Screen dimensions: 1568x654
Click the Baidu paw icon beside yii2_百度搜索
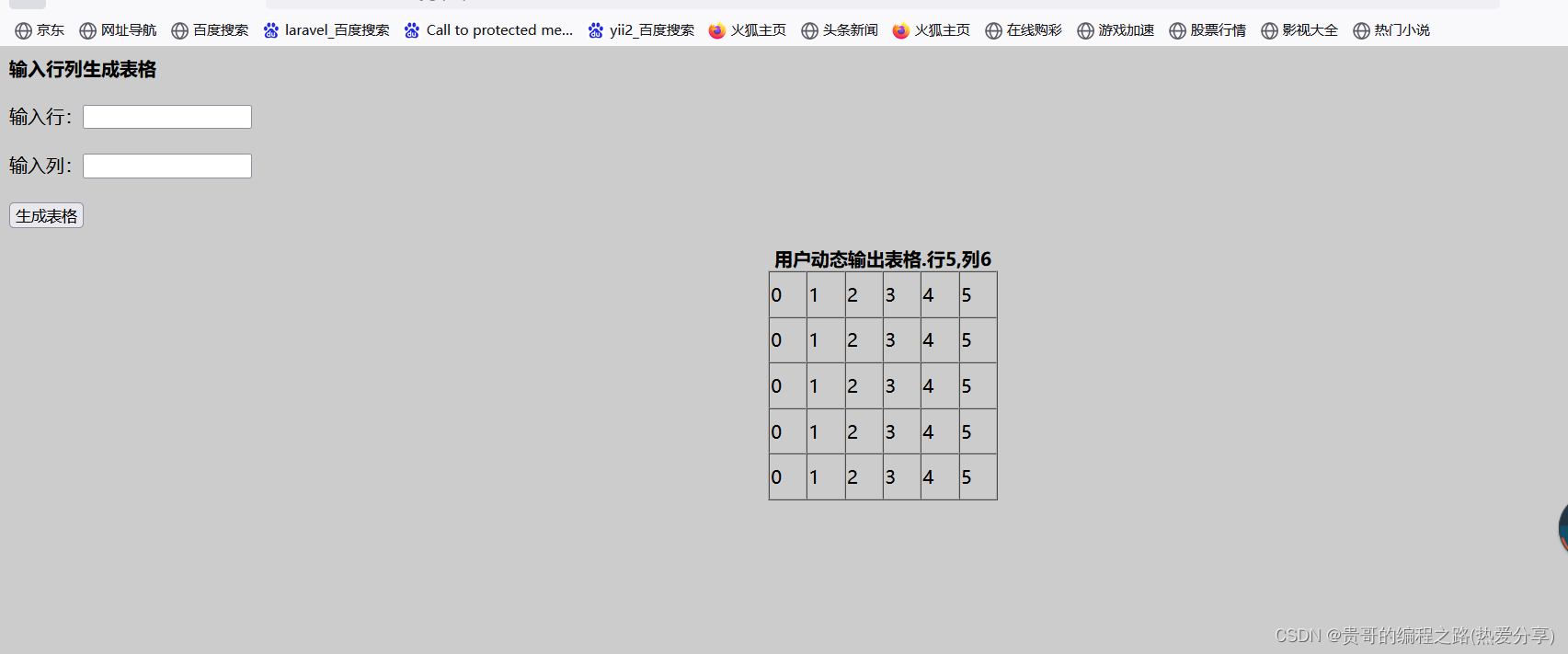tap(596, 31)
